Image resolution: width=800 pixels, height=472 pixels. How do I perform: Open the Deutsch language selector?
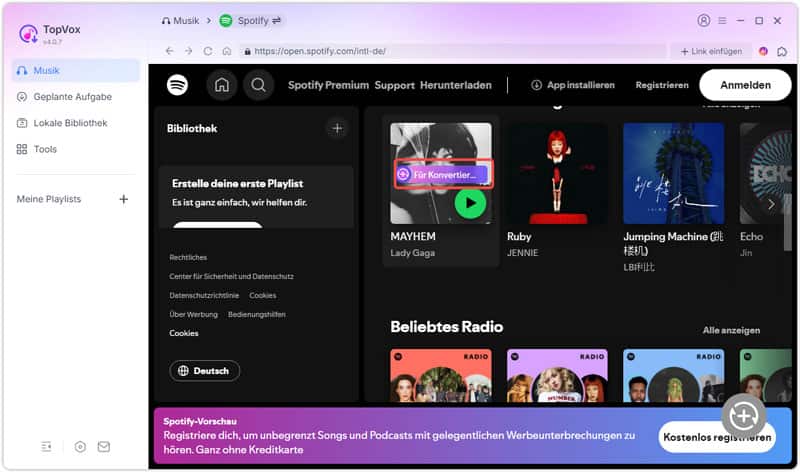(204, 371)
